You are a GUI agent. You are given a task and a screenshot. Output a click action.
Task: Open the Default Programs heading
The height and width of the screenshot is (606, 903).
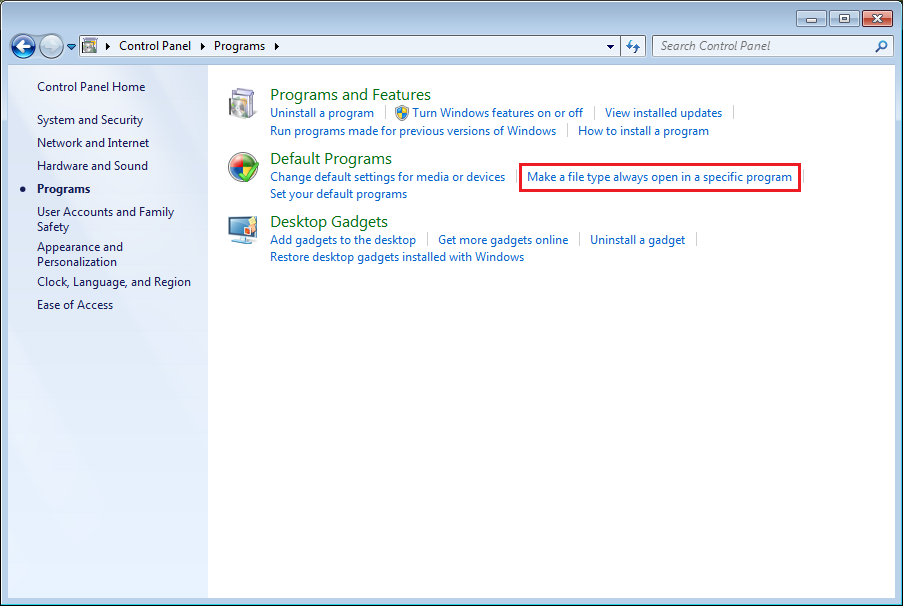pos(331,158)
